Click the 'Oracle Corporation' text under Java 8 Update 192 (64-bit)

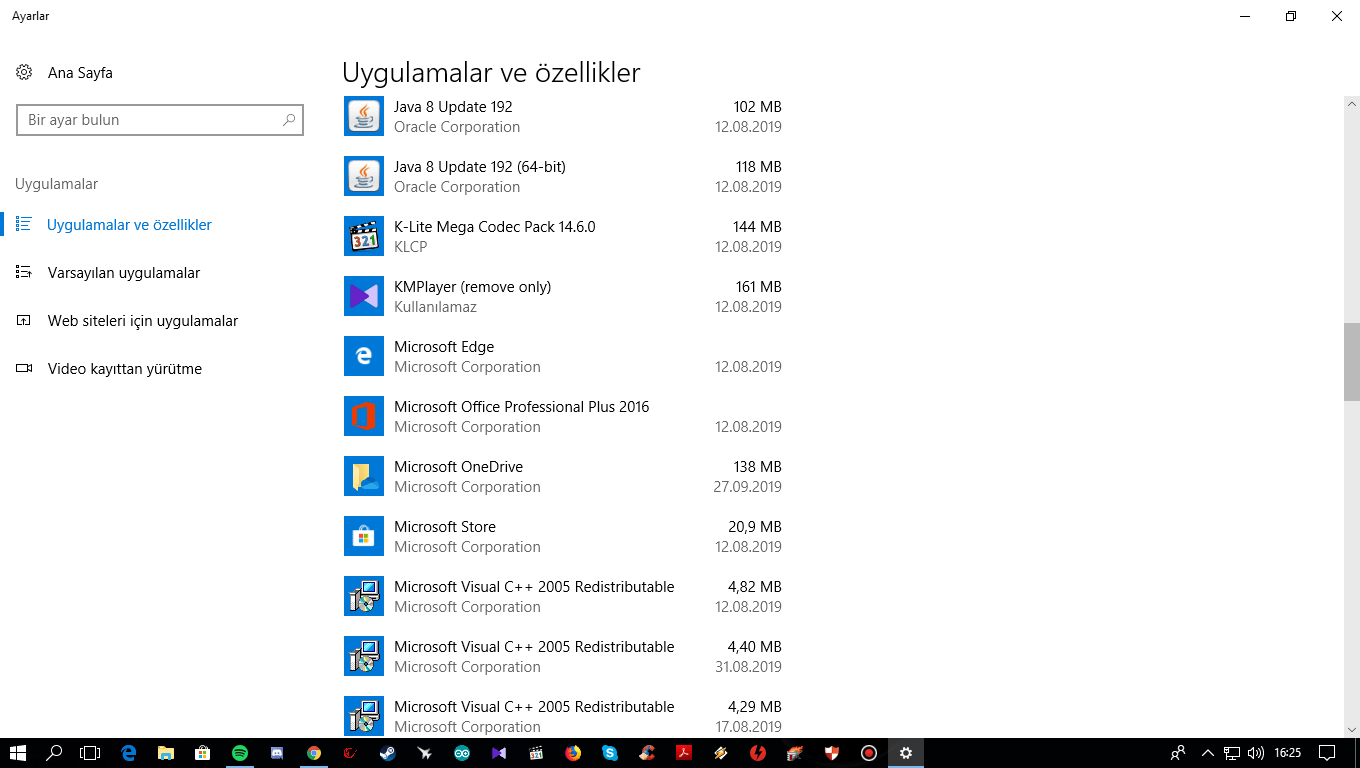[457, 187]
